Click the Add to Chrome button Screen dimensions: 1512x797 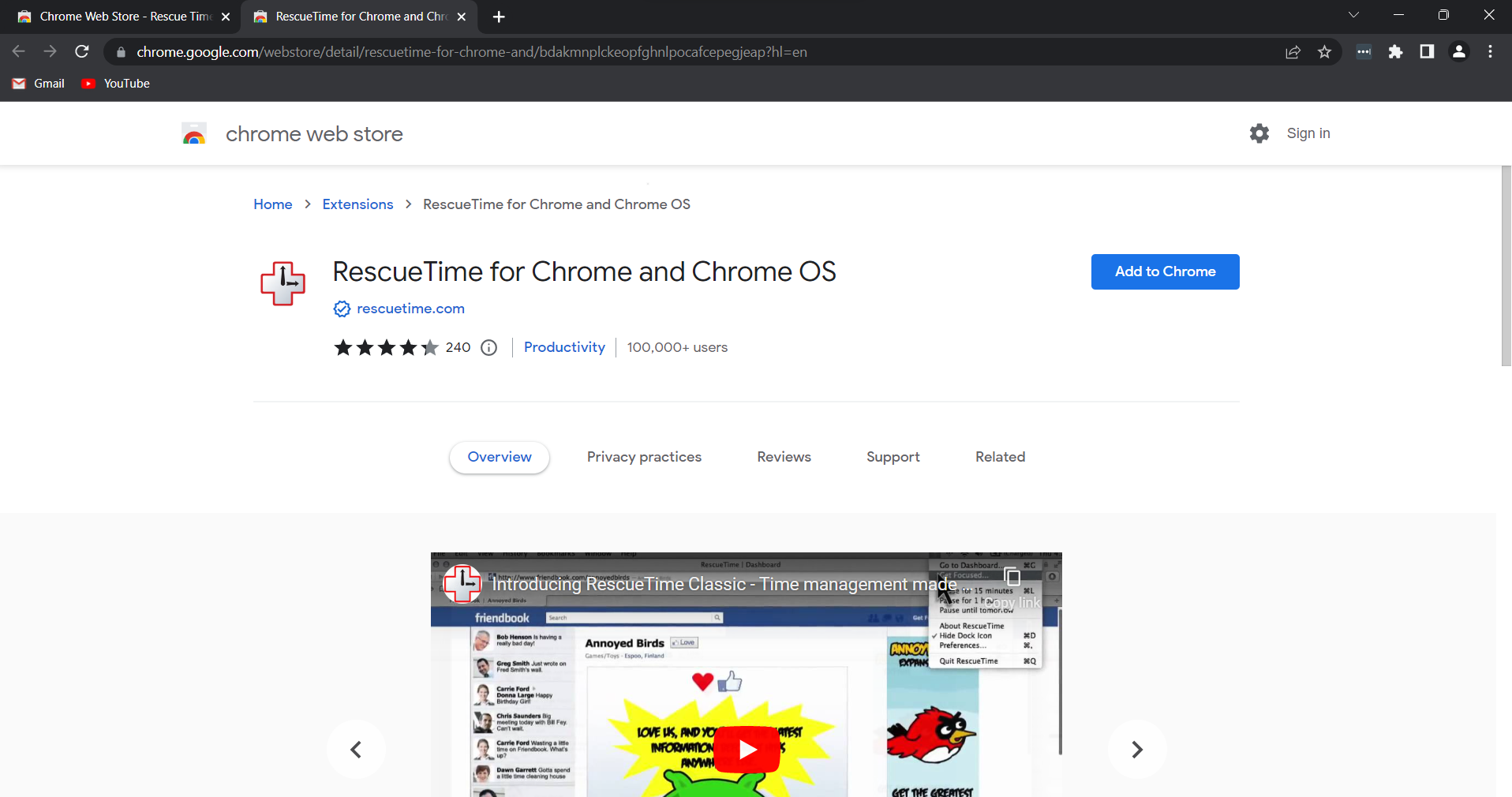[x=1165, y=271]
